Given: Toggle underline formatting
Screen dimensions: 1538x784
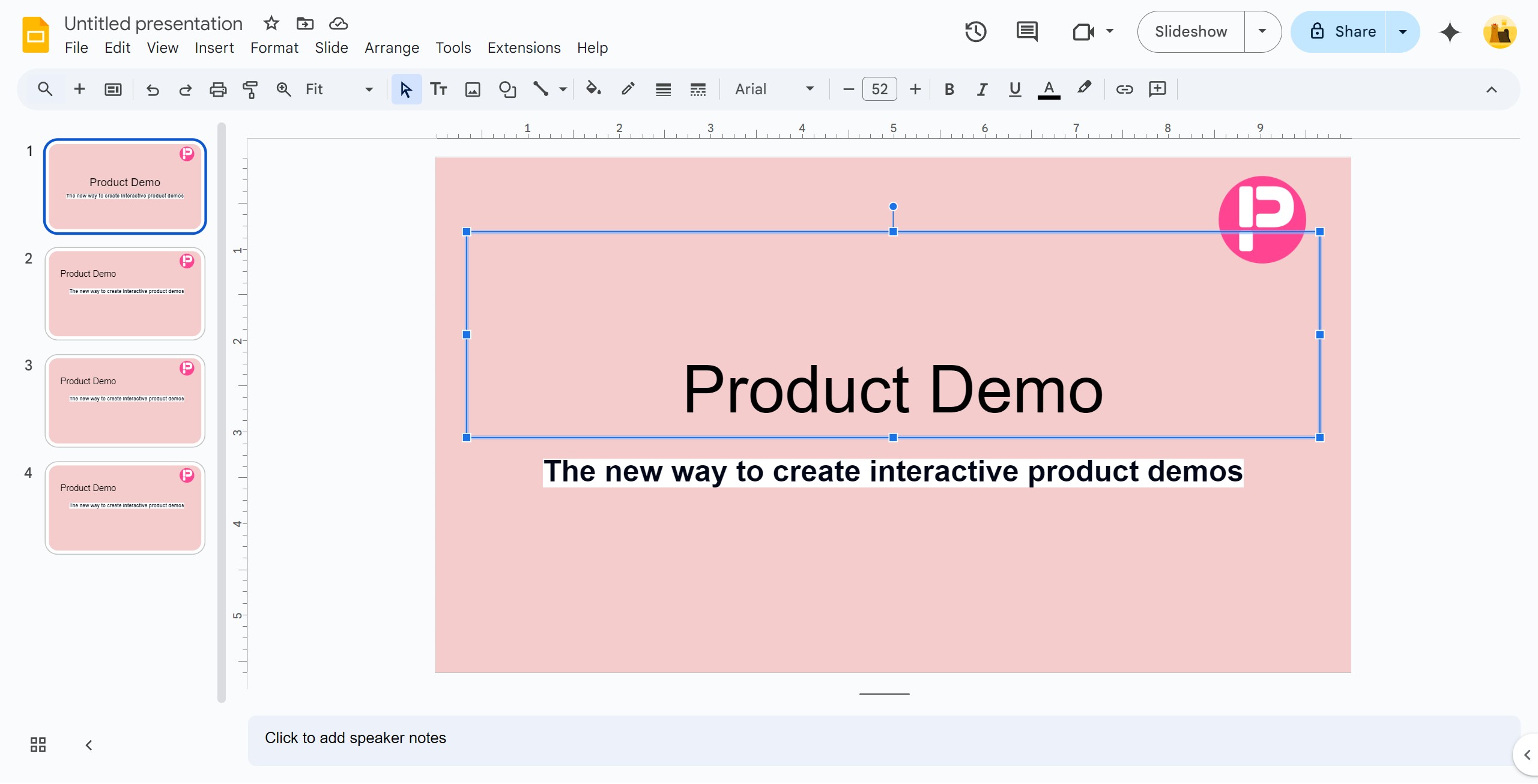Looking at the screenshot, I should coord(1015,89).
